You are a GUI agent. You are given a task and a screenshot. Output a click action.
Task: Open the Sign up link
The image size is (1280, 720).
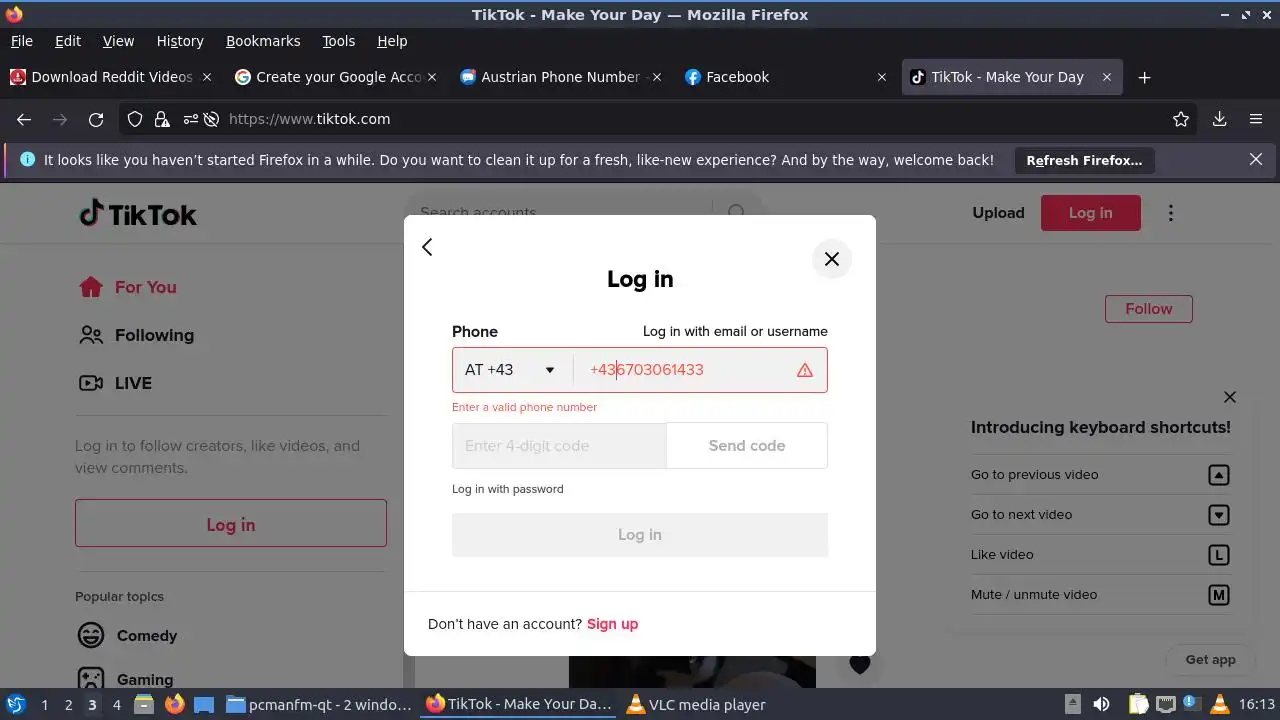(x=612, y=624)
